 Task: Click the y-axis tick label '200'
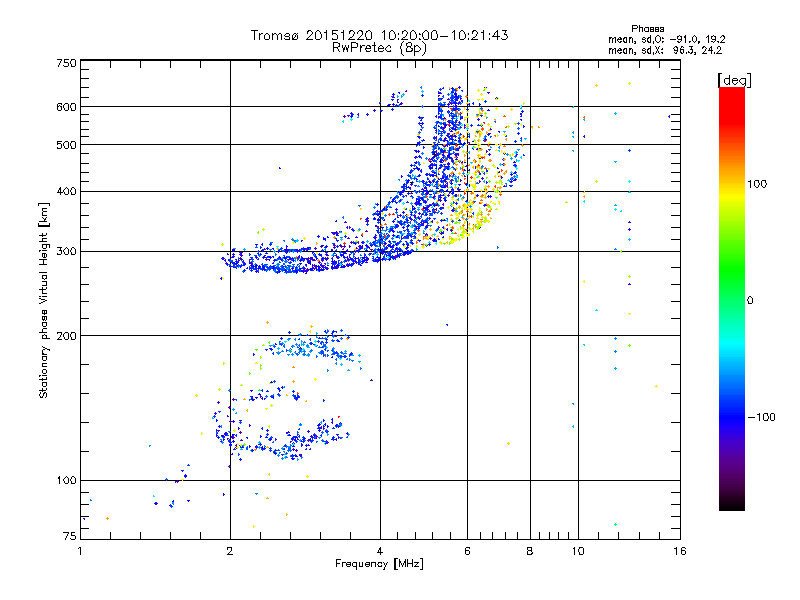point(66,336)
